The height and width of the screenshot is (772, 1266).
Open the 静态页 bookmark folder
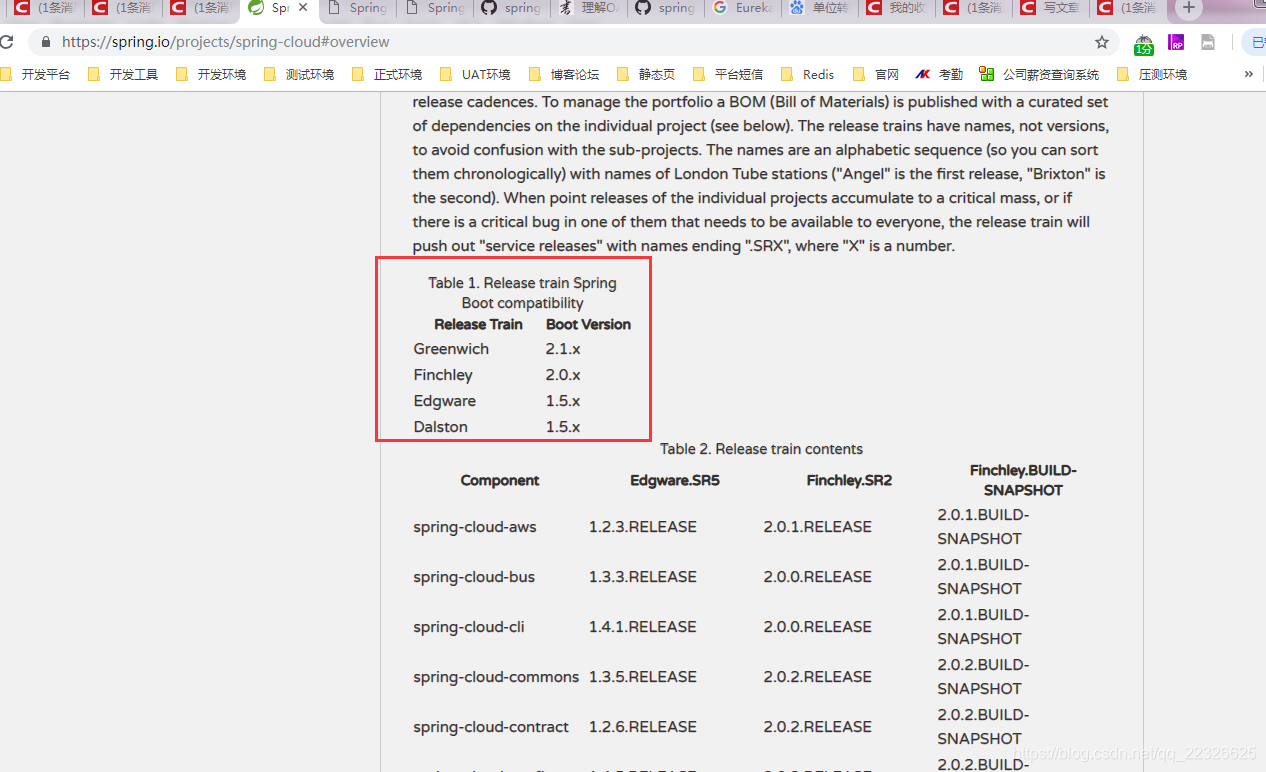click(x=647, y=74)
